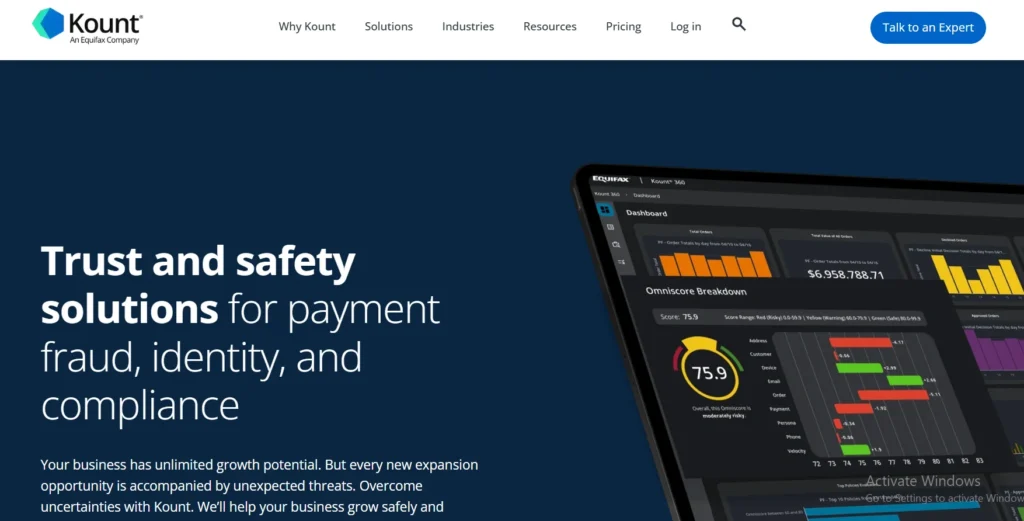Click the 'Your business has unlimited growth potential' paragraph
The width and height of the screenshot is (1024, 521).
[x=259, y=486]
